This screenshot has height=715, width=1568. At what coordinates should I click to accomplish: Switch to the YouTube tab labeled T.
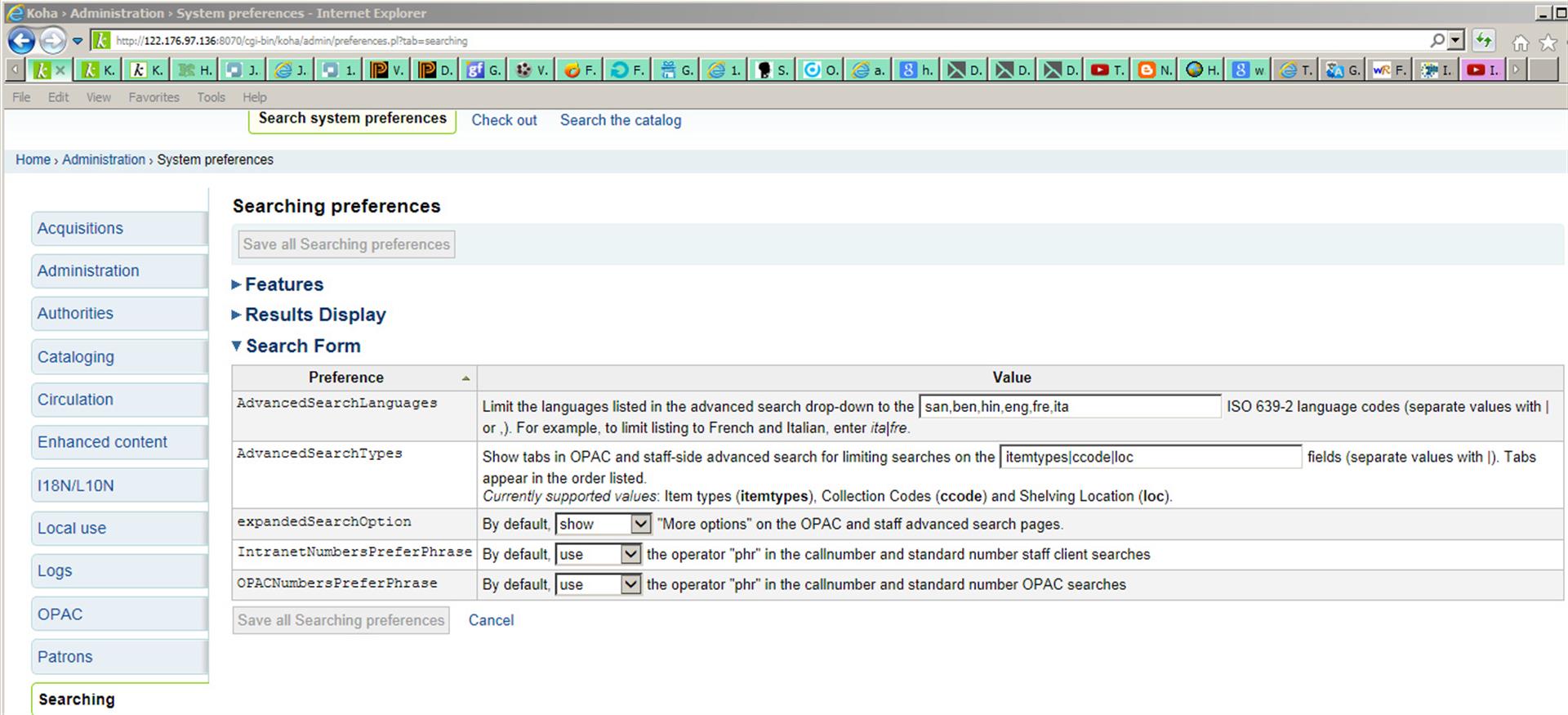[1108, 70]
